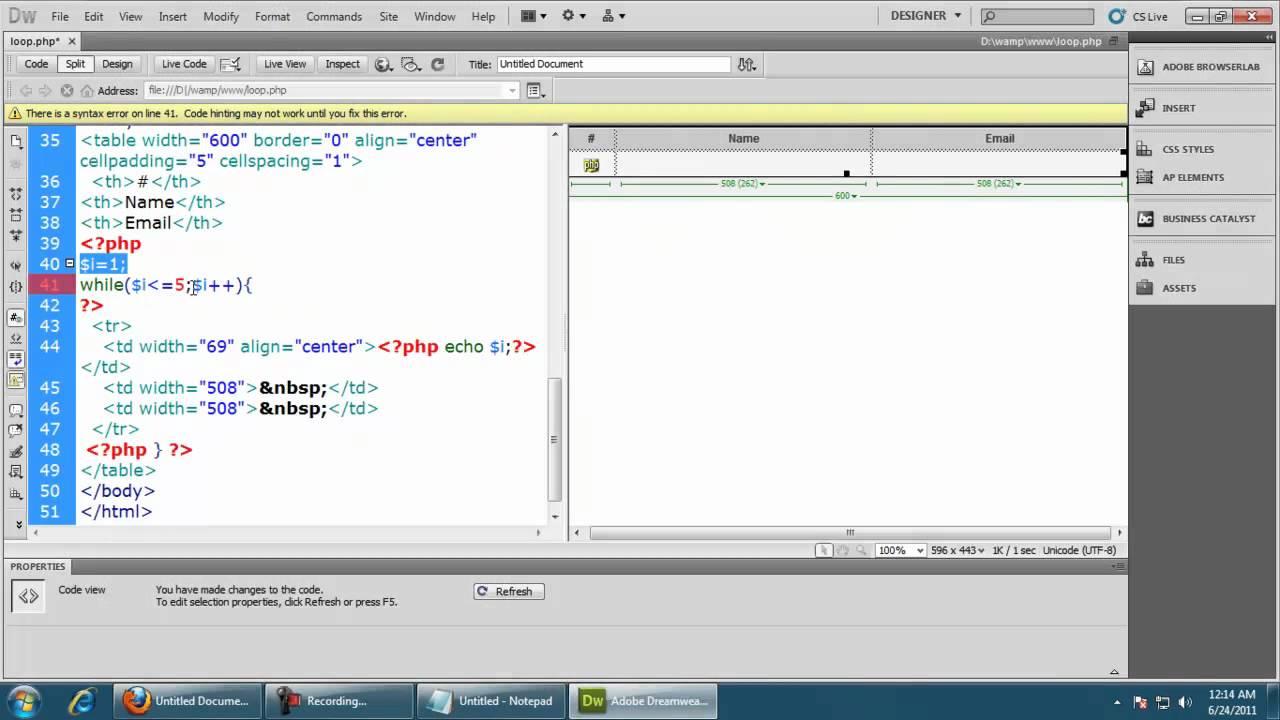Open the zoom level 100% dropdown
The width and height of the screenshot is (1280, 720).
point(900,550)
